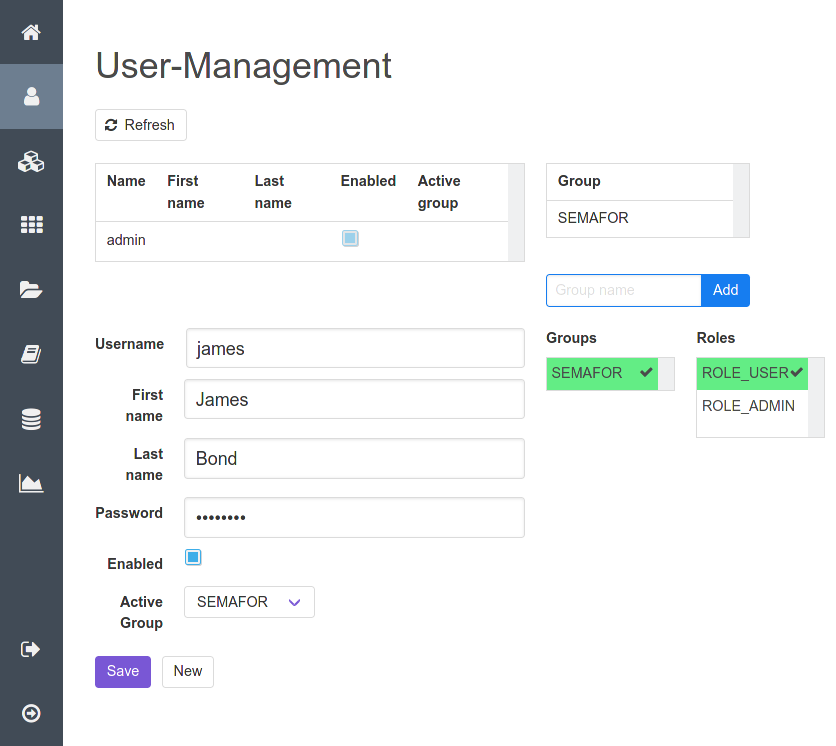836x746 pixels.
Task: Open the book sidebar icon
Action: click(x=31, y=354)
